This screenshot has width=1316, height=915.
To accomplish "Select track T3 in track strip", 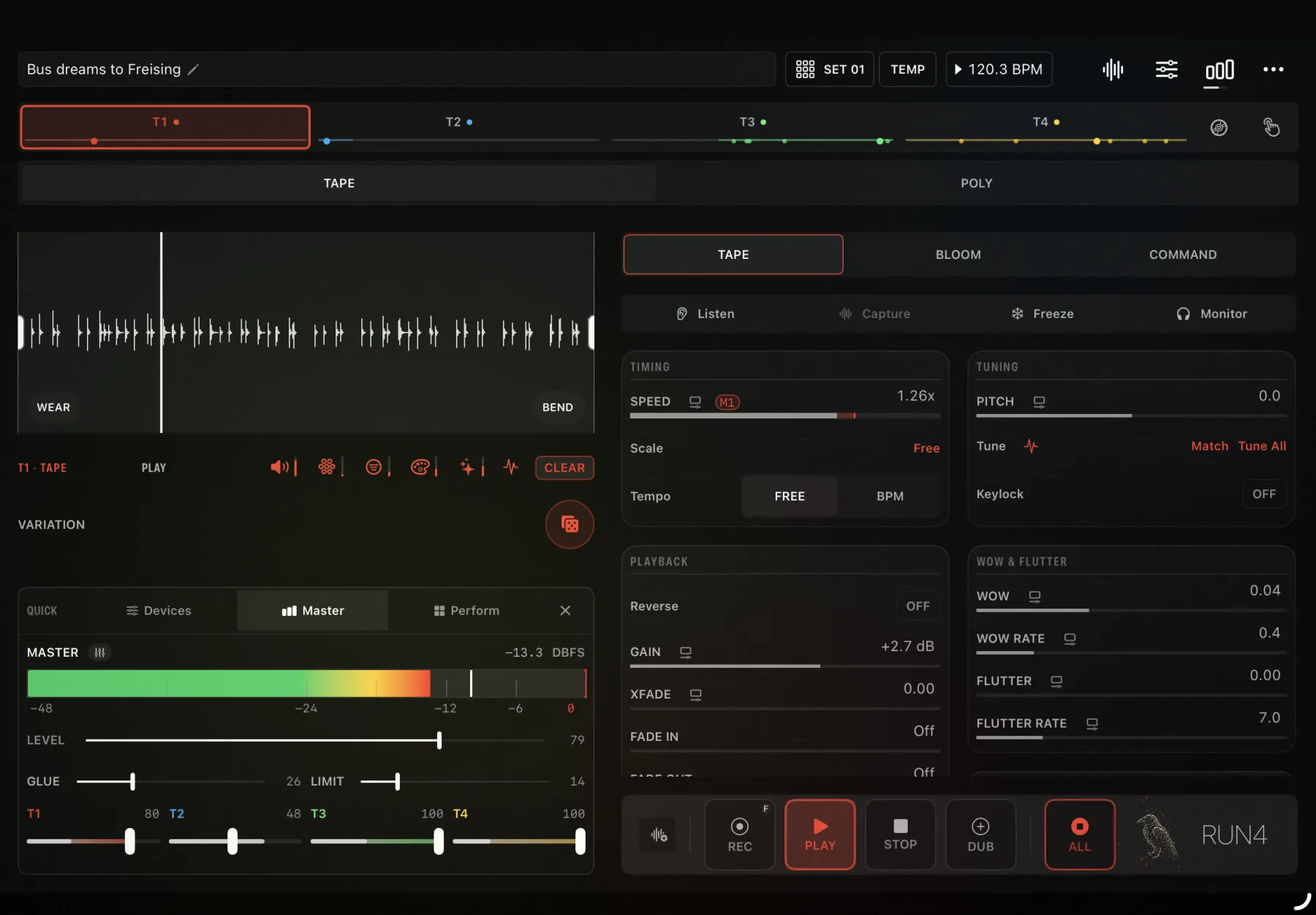I will click(752, 127).
